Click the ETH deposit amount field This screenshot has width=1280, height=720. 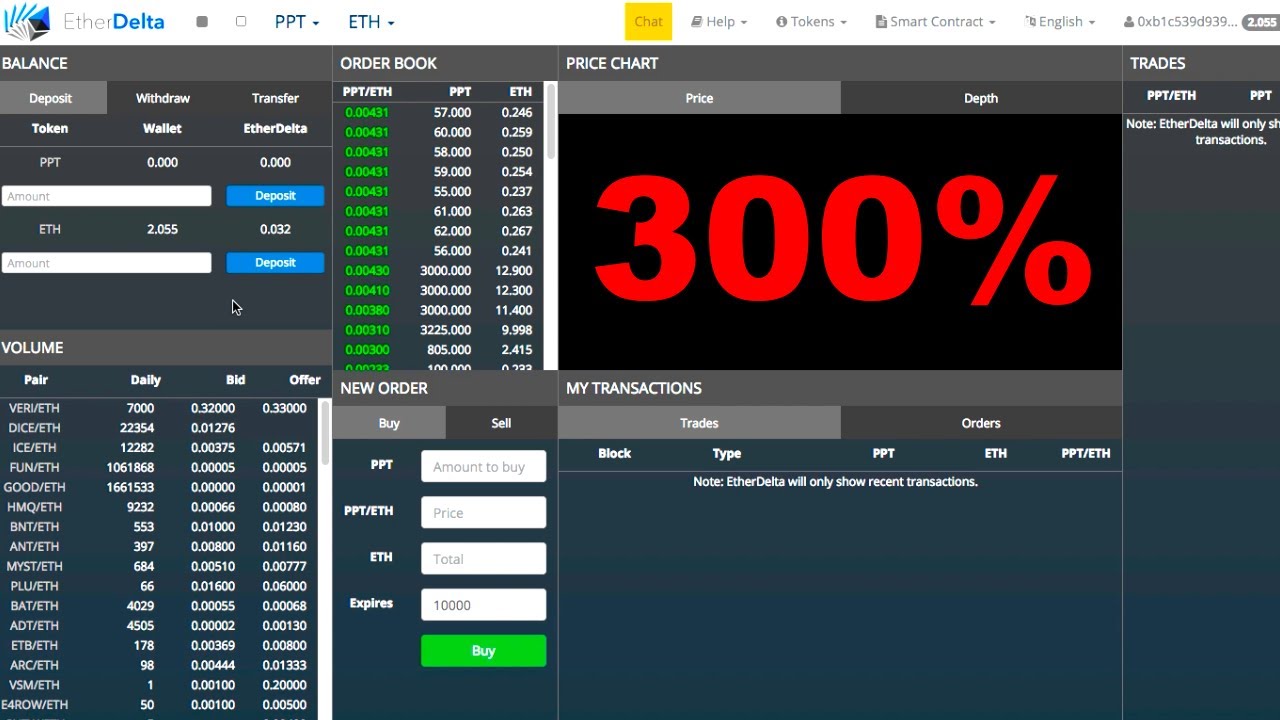coord(106,263)
